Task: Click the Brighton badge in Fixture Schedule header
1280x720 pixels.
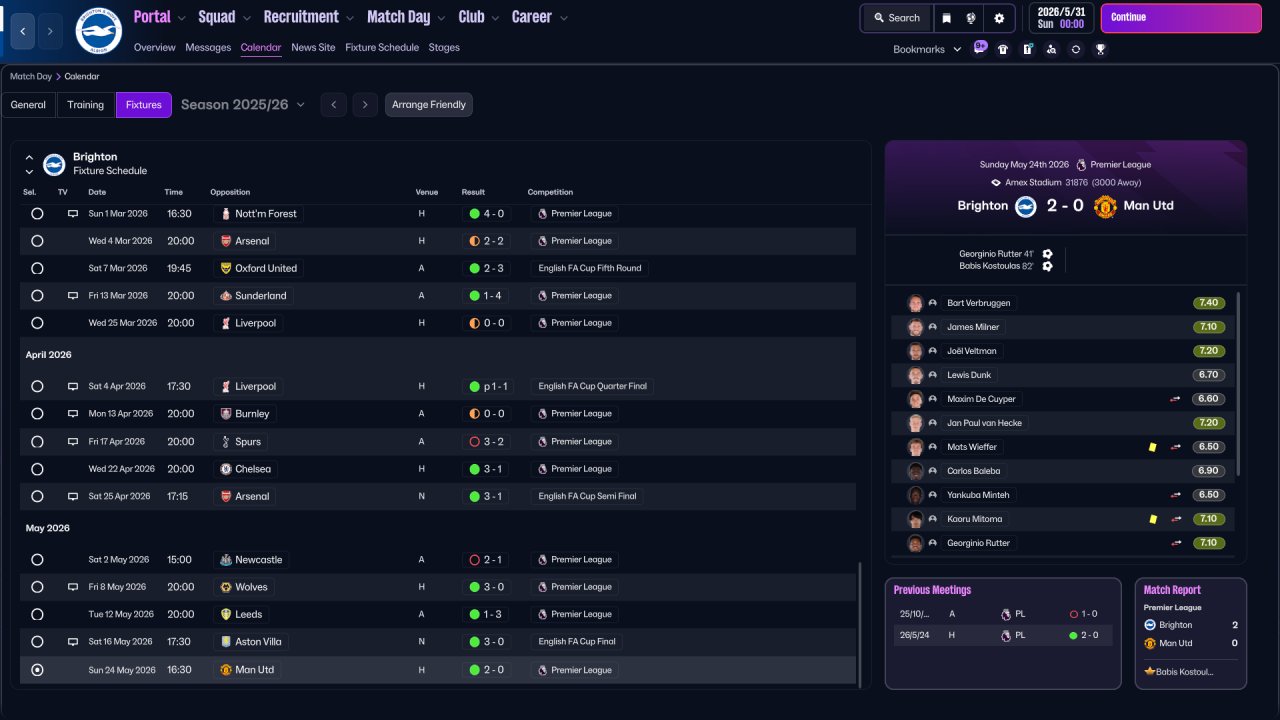Action: (54, 164)
